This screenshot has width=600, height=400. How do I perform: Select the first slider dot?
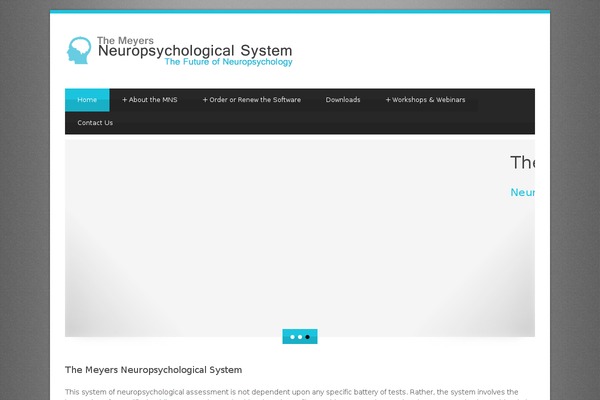292,337
